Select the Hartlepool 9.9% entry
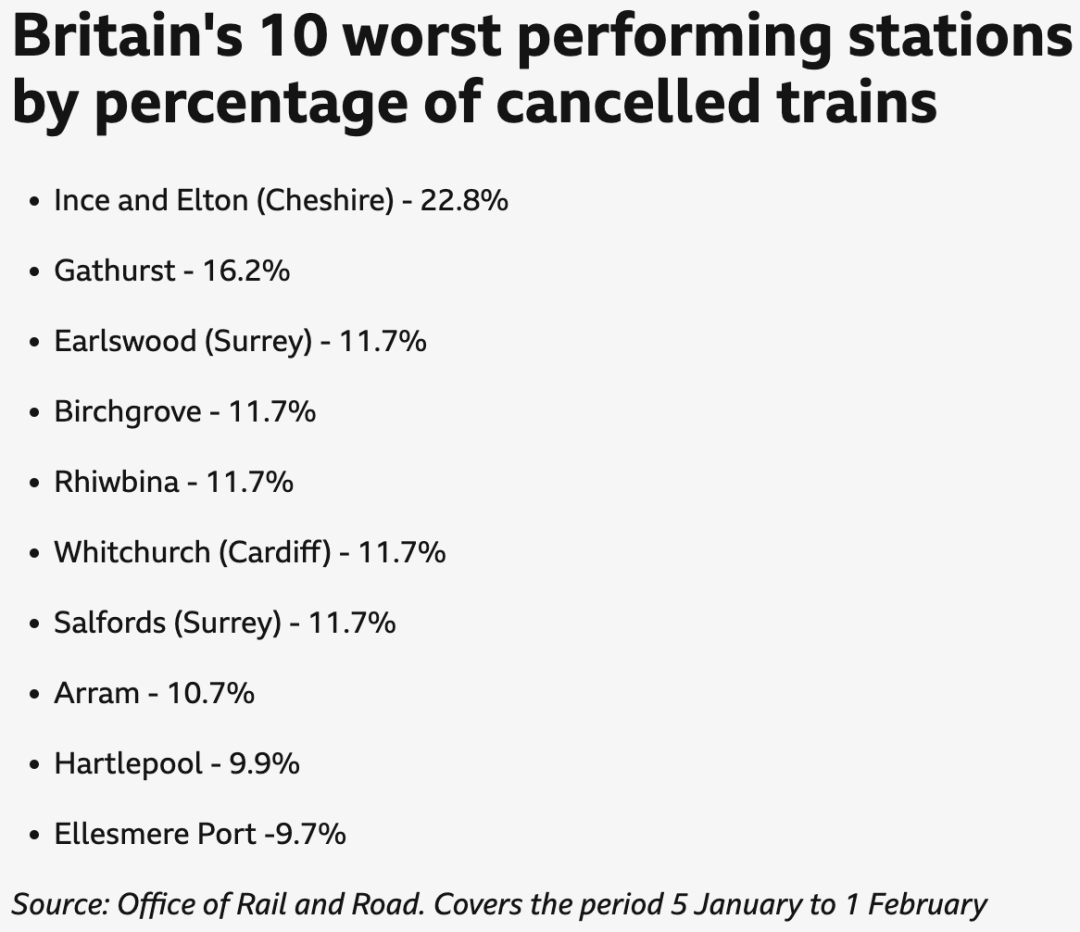The width and height of the screenshot is (1080, 932). (177, 764)
